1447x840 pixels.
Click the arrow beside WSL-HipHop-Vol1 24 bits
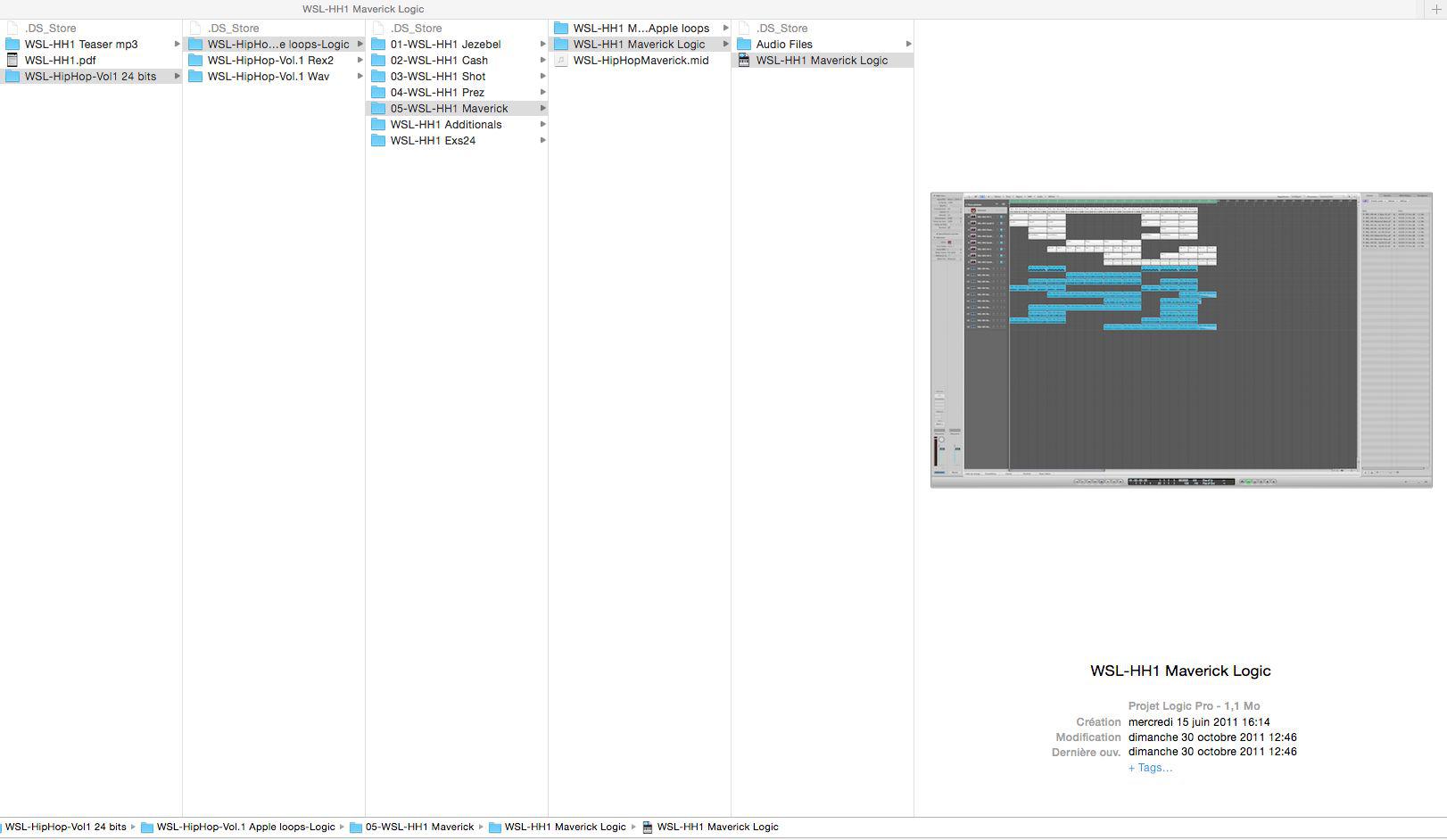(x=177, y=76)
